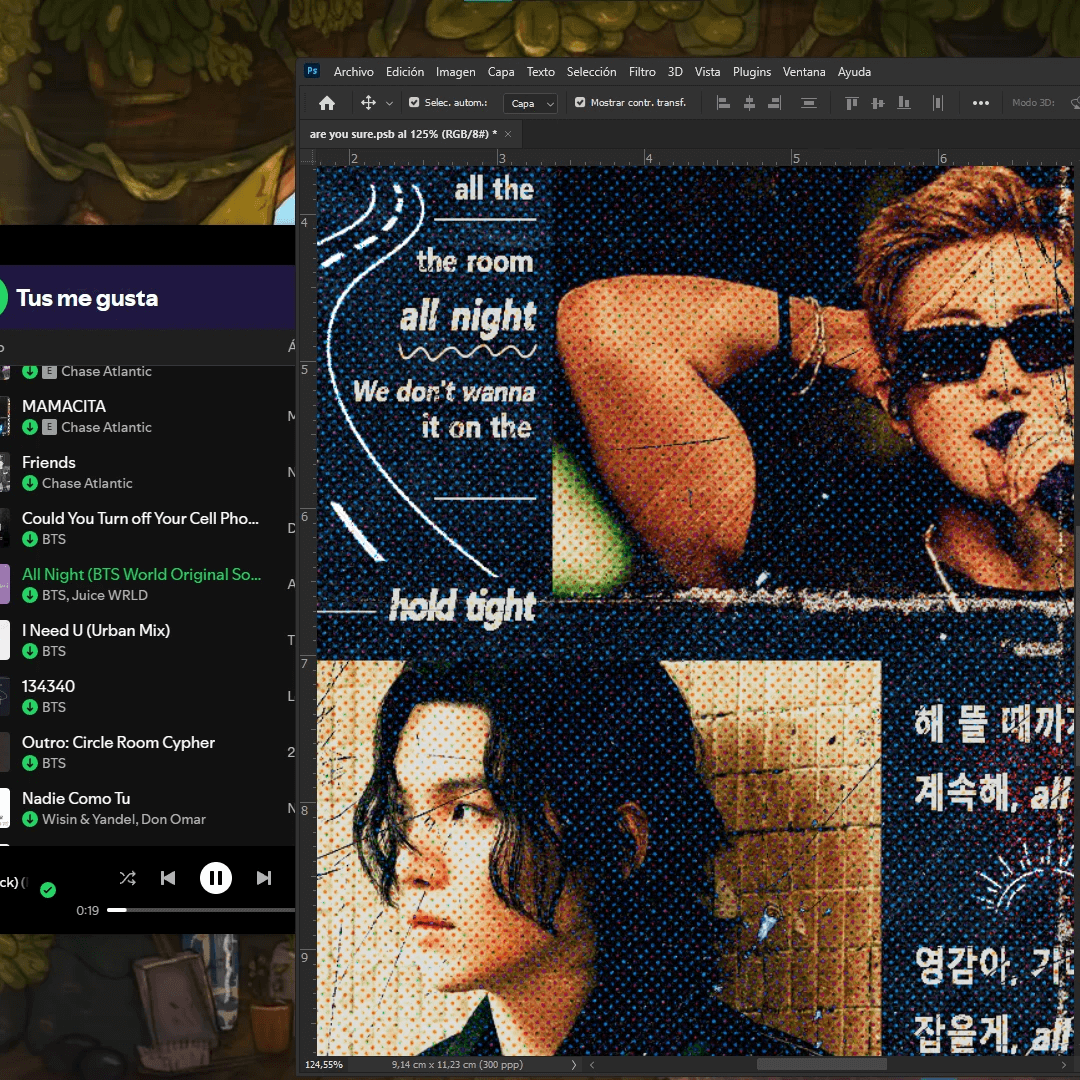Open the Capa menu
Screen dimensions: 1080x1080
click(x=501, y=72)
